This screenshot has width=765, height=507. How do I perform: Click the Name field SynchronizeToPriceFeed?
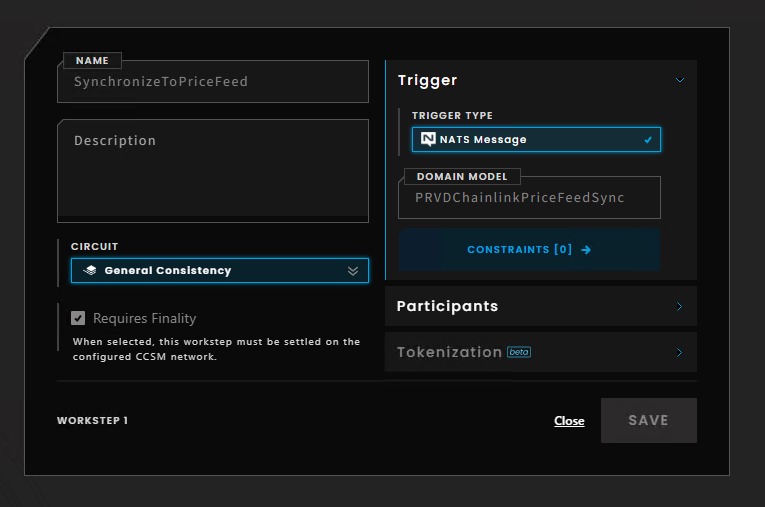[x=213, y=81]
